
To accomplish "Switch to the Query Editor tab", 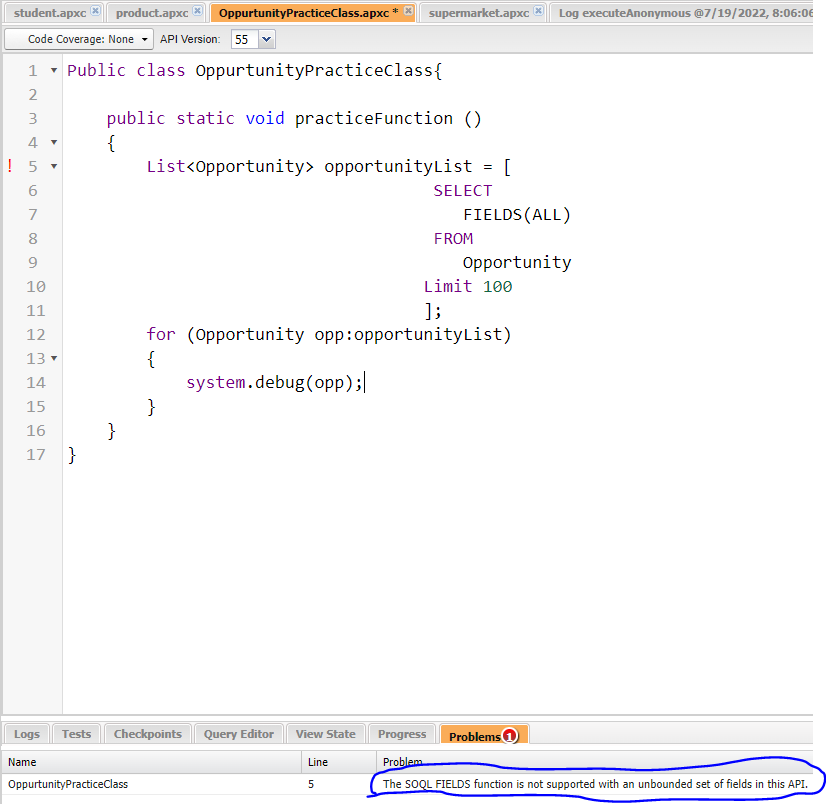I will click(239, 734).
